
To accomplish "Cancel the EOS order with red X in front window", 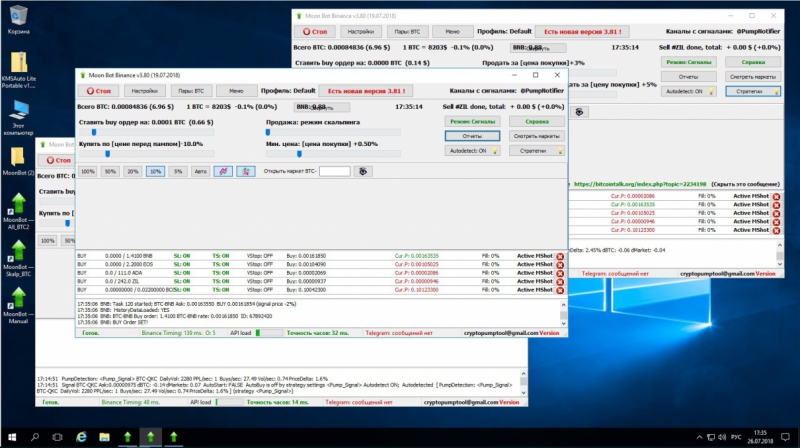I will [x=560, y=265].
